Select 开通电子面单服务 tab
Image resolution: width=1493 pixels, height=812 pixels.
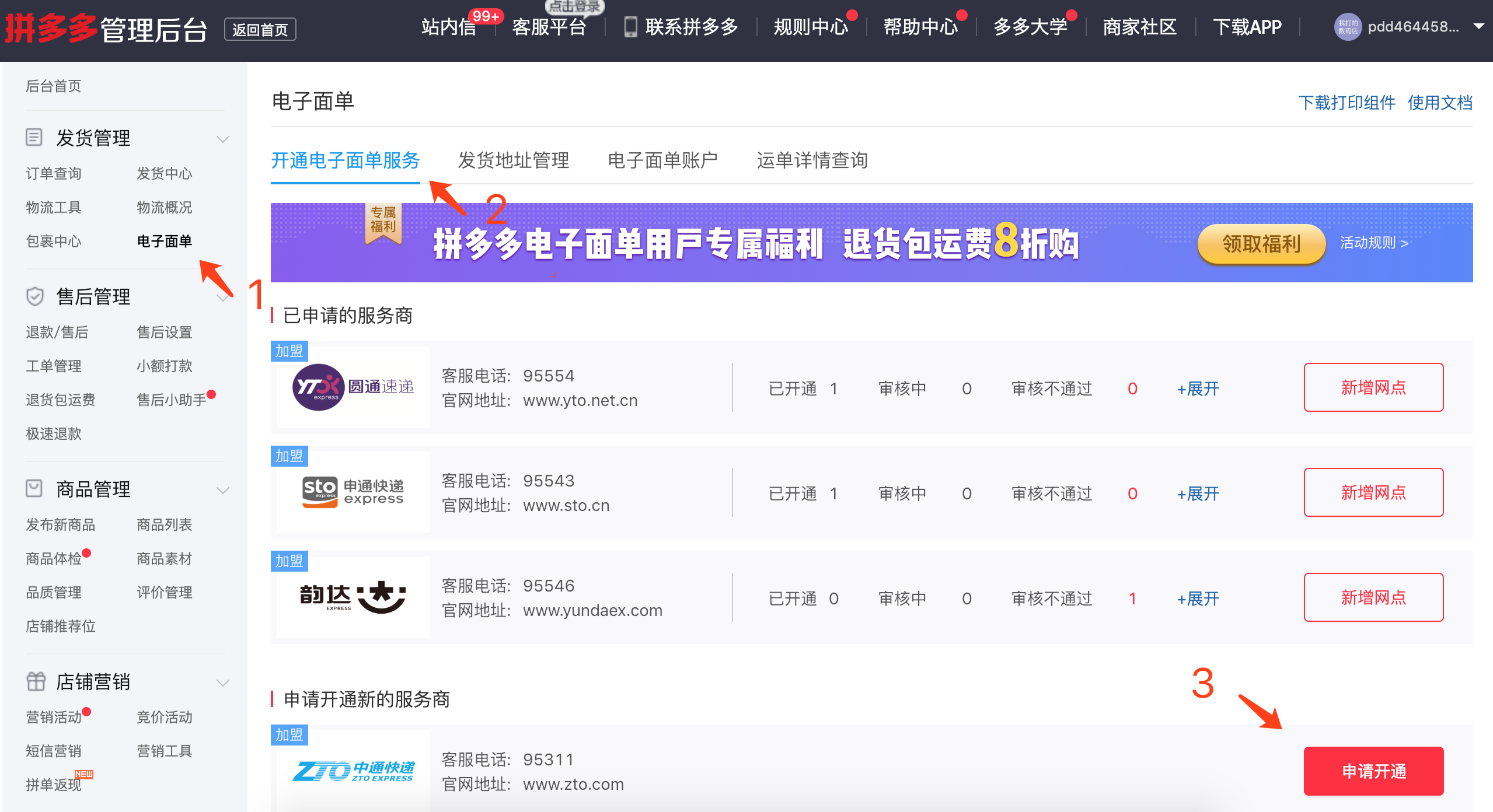[346, 160]
